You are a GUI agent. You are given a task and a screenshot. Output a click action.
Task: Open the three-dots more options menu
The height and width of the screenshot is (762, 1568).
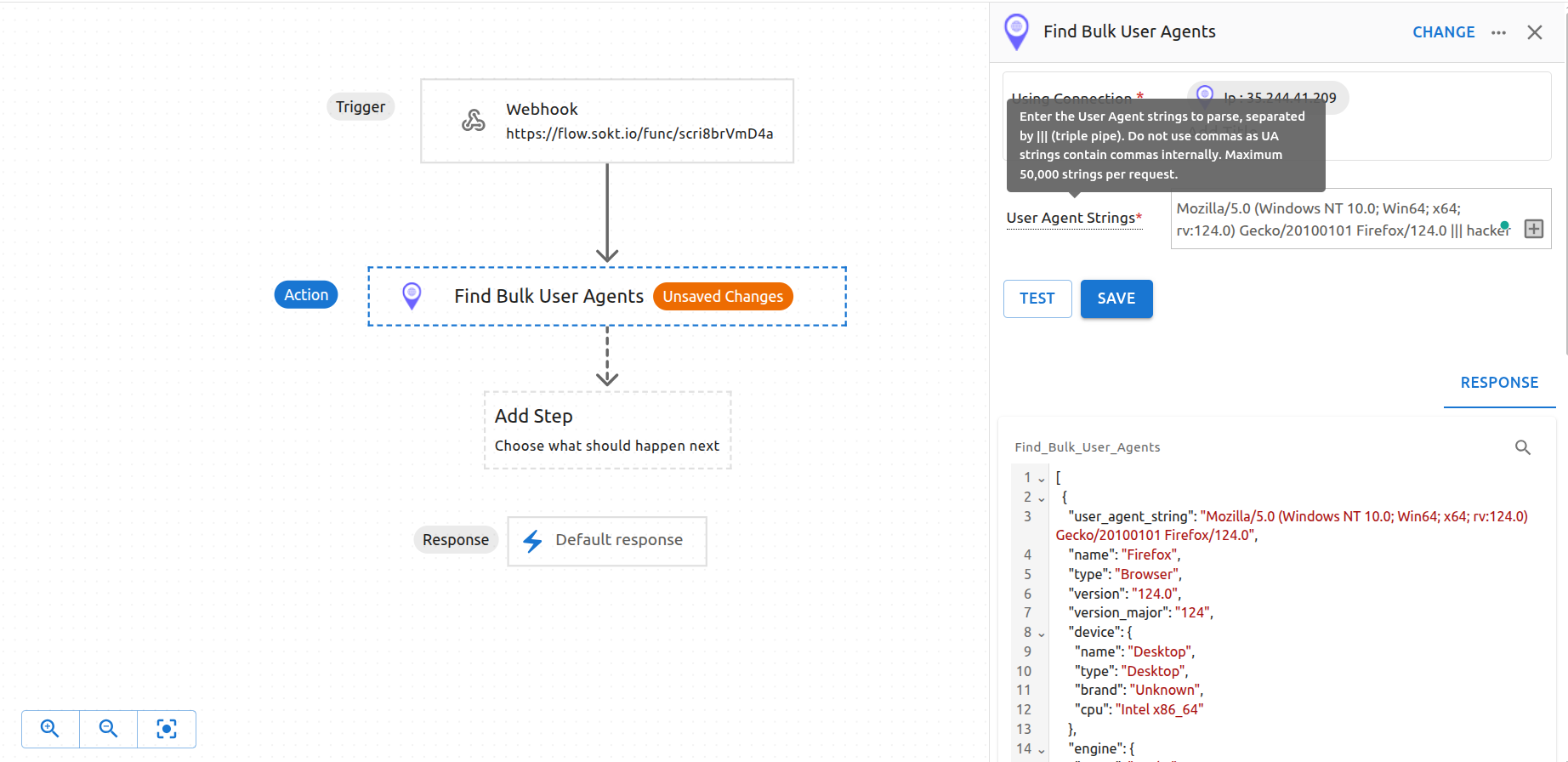1498,32
